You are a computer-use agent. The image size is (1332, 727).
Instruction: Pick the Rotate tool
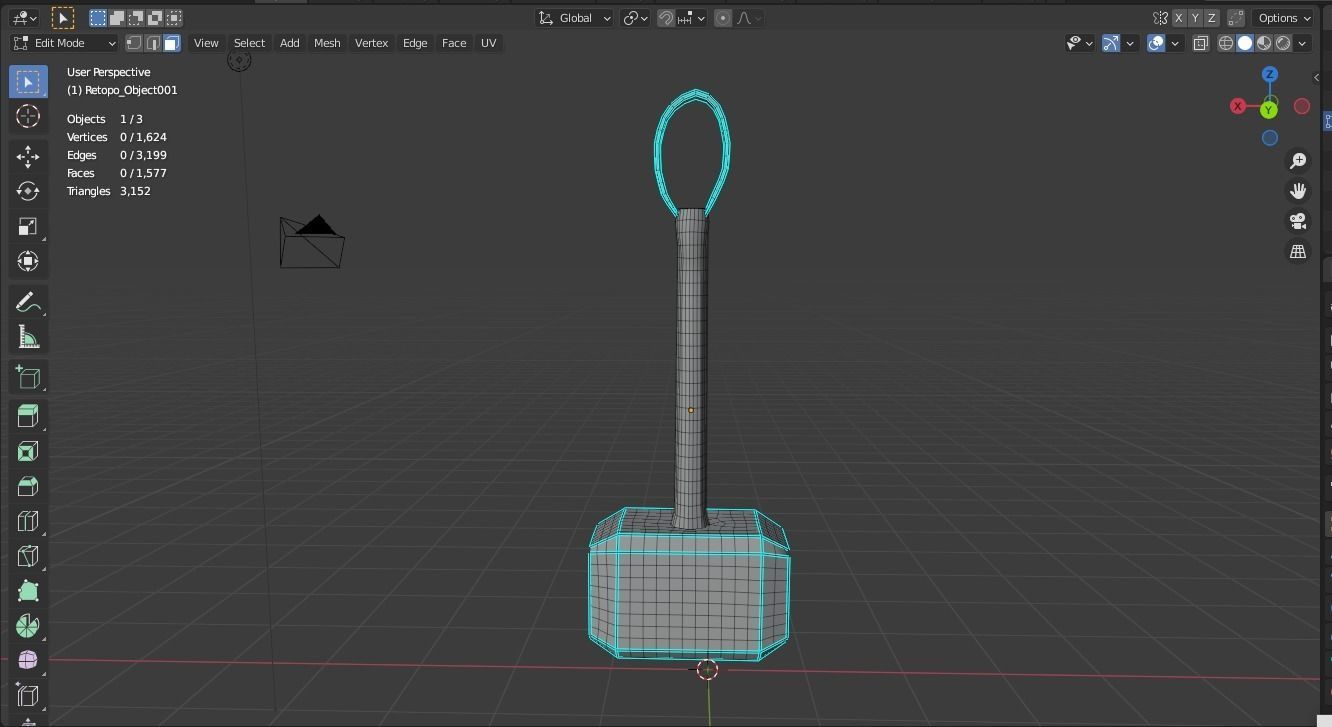28,191
